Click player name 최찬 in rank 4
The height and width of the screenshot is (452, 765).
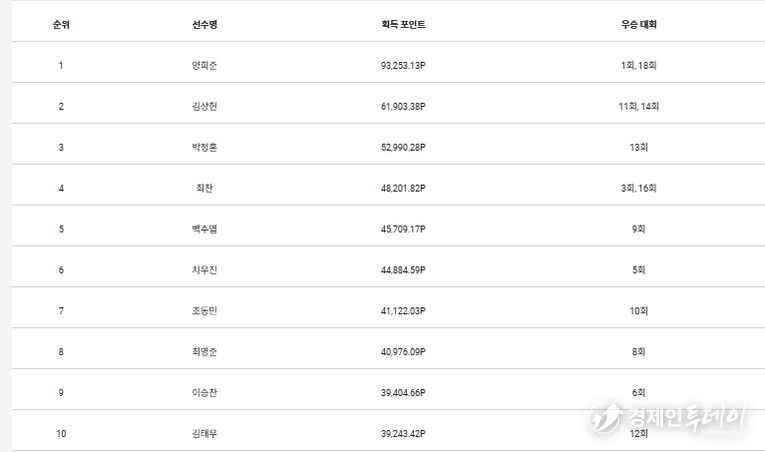tap(204, 188)
